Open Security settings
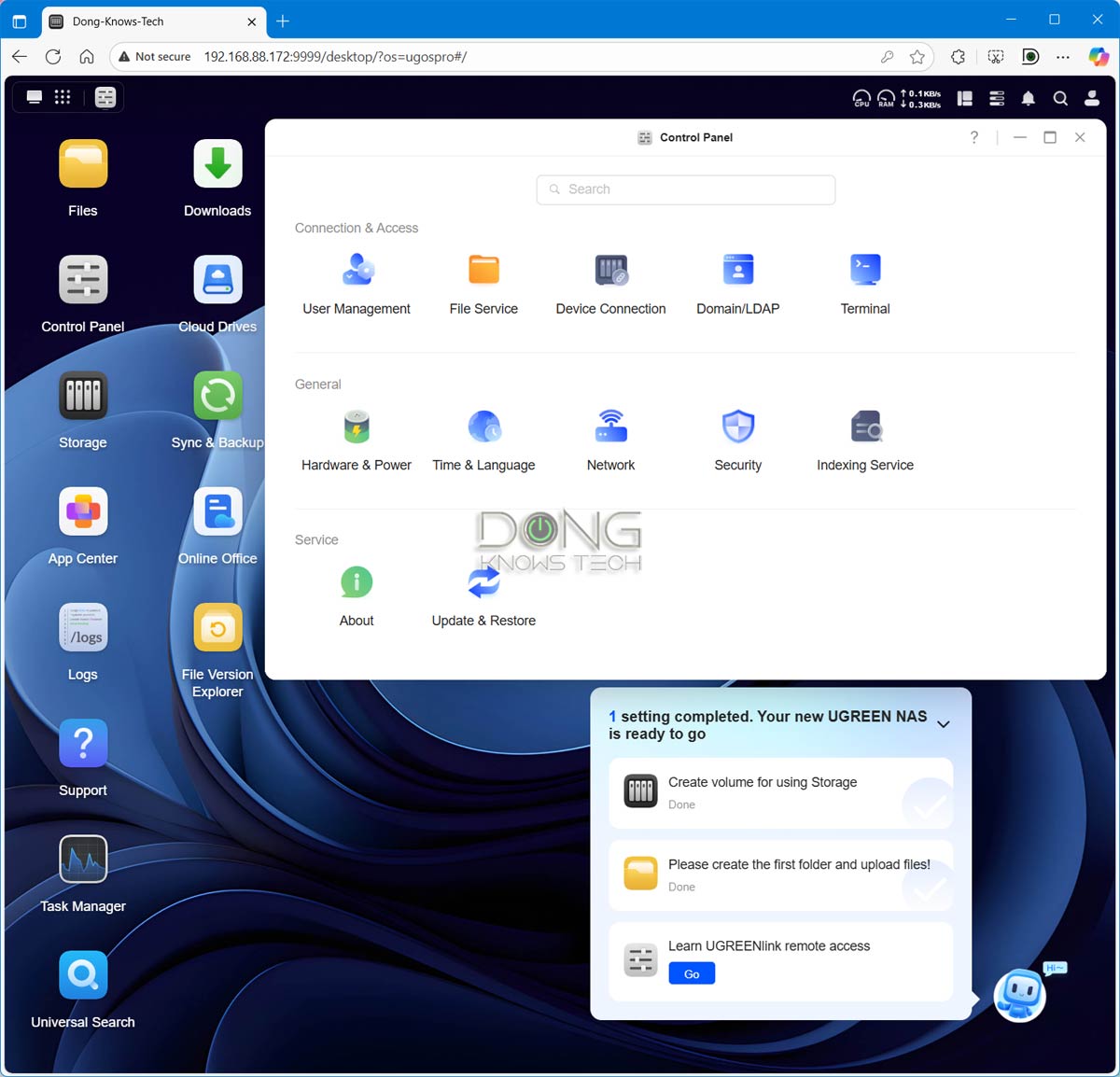The image size is (1120, 1077). [737, 441]
